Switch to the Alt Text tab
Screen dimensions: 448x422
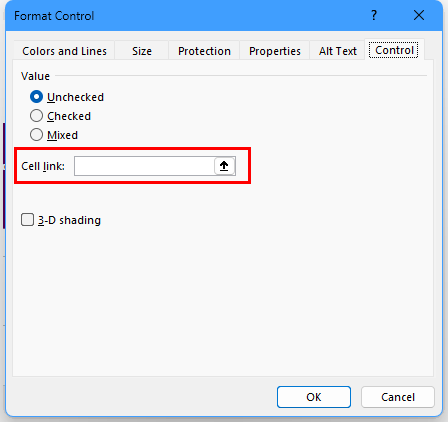pos(337,51)
